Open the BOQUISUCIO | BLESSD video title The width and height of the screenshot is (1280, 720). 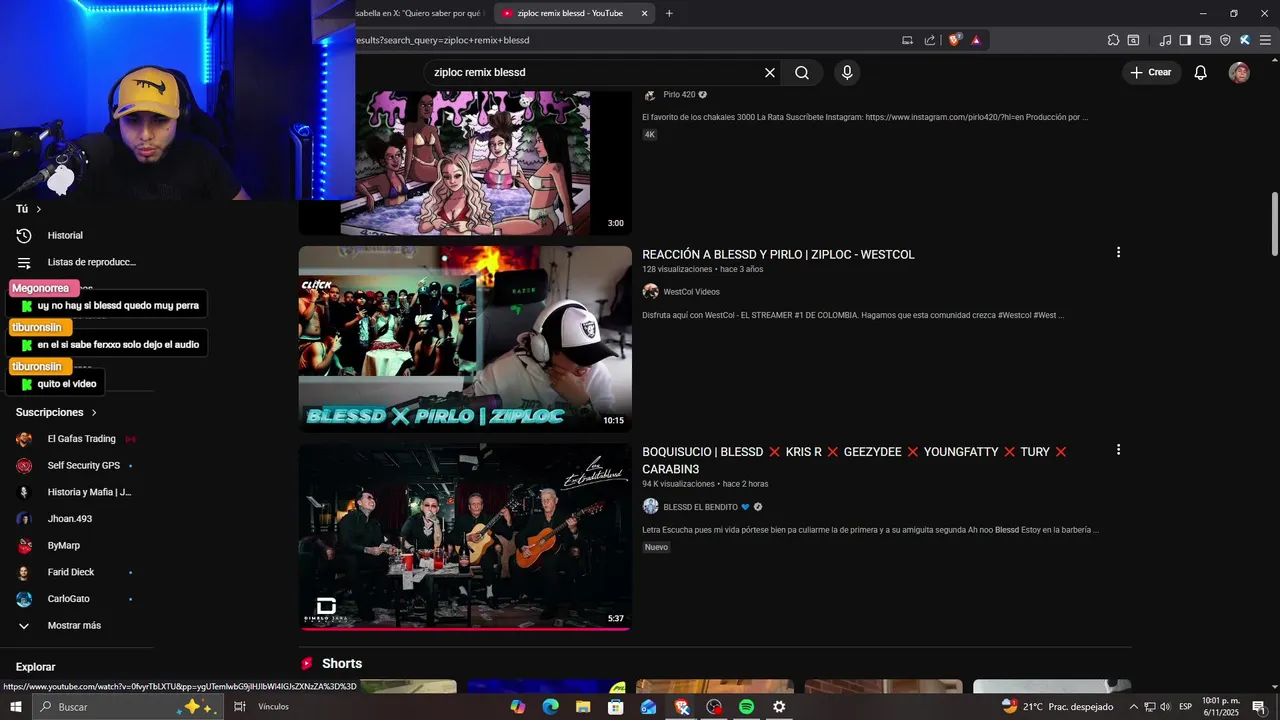coord(855,461)
